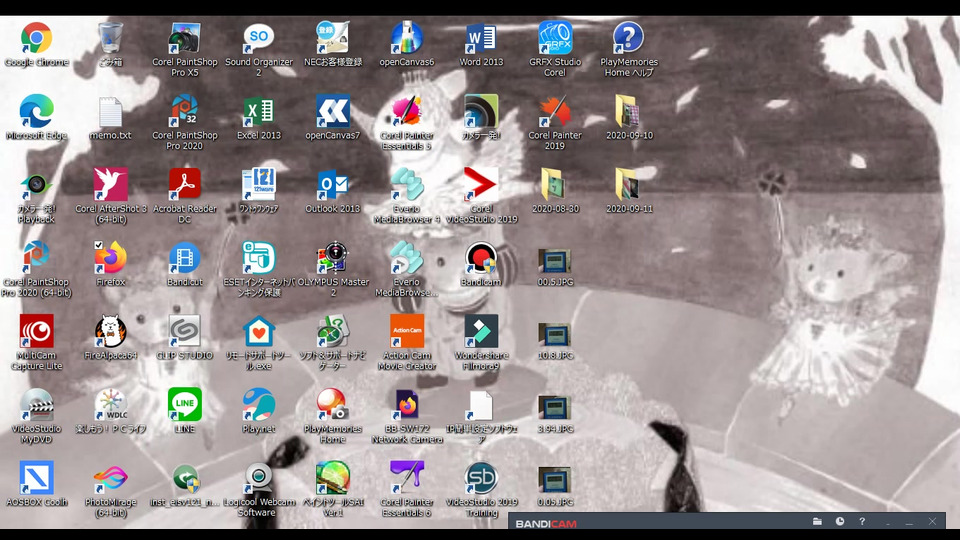The width and height of the screenshot is (960, 540).
Task: Select the memo.txt file
Action: 110,111
